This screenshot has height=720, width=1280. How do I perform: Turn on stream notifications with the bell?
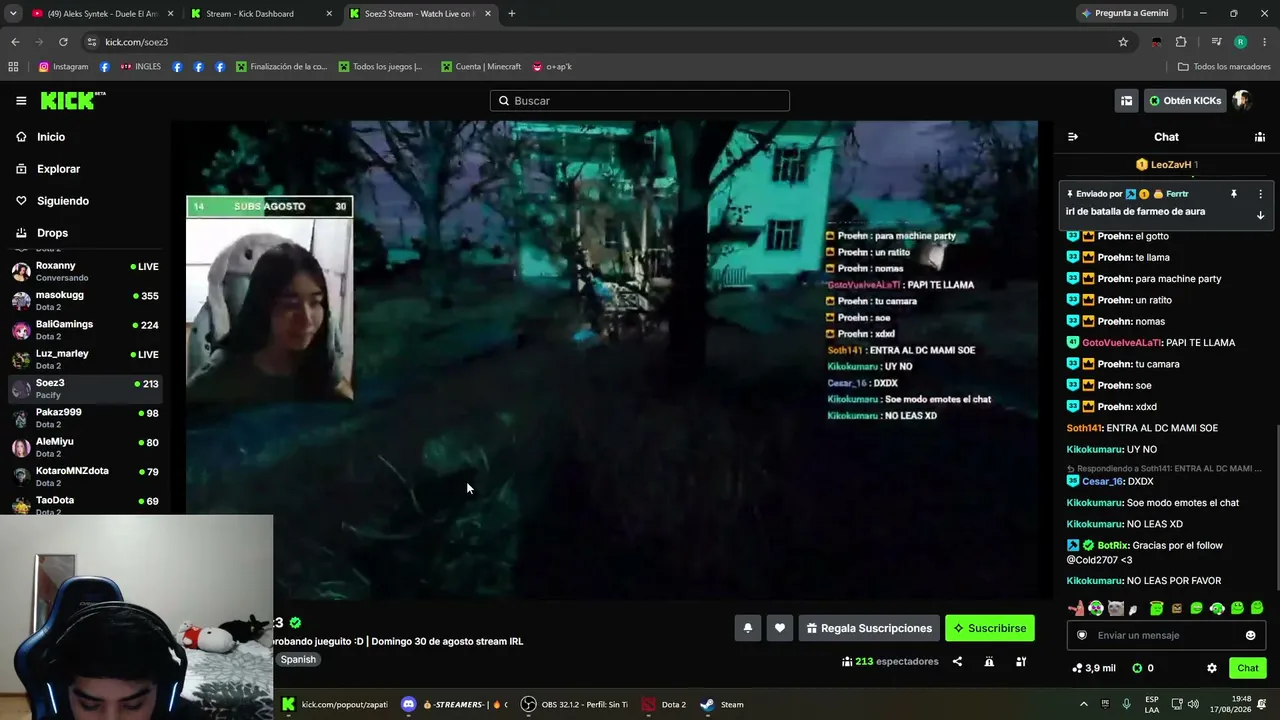(747, 628)
